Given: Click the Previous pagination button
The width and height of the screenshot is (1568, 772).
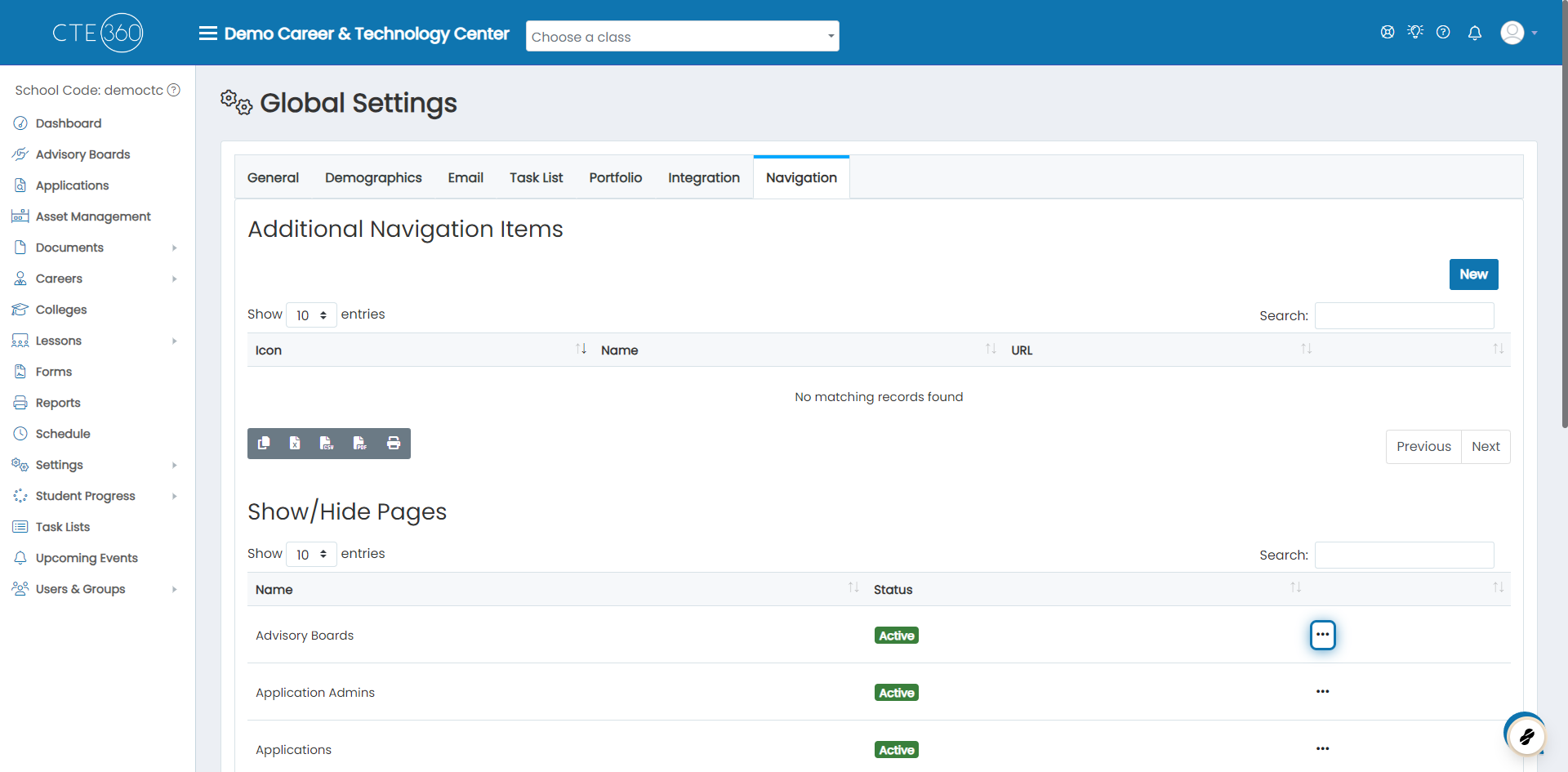Looking at the screenshot, I should click(1423, 446).
